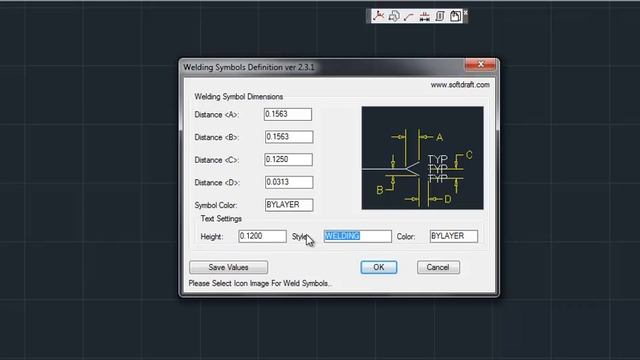Viewport: 640px width, 360px height.
Task: Click the Symbol Color BYLAYER field
Action: (x=289, y=205)
